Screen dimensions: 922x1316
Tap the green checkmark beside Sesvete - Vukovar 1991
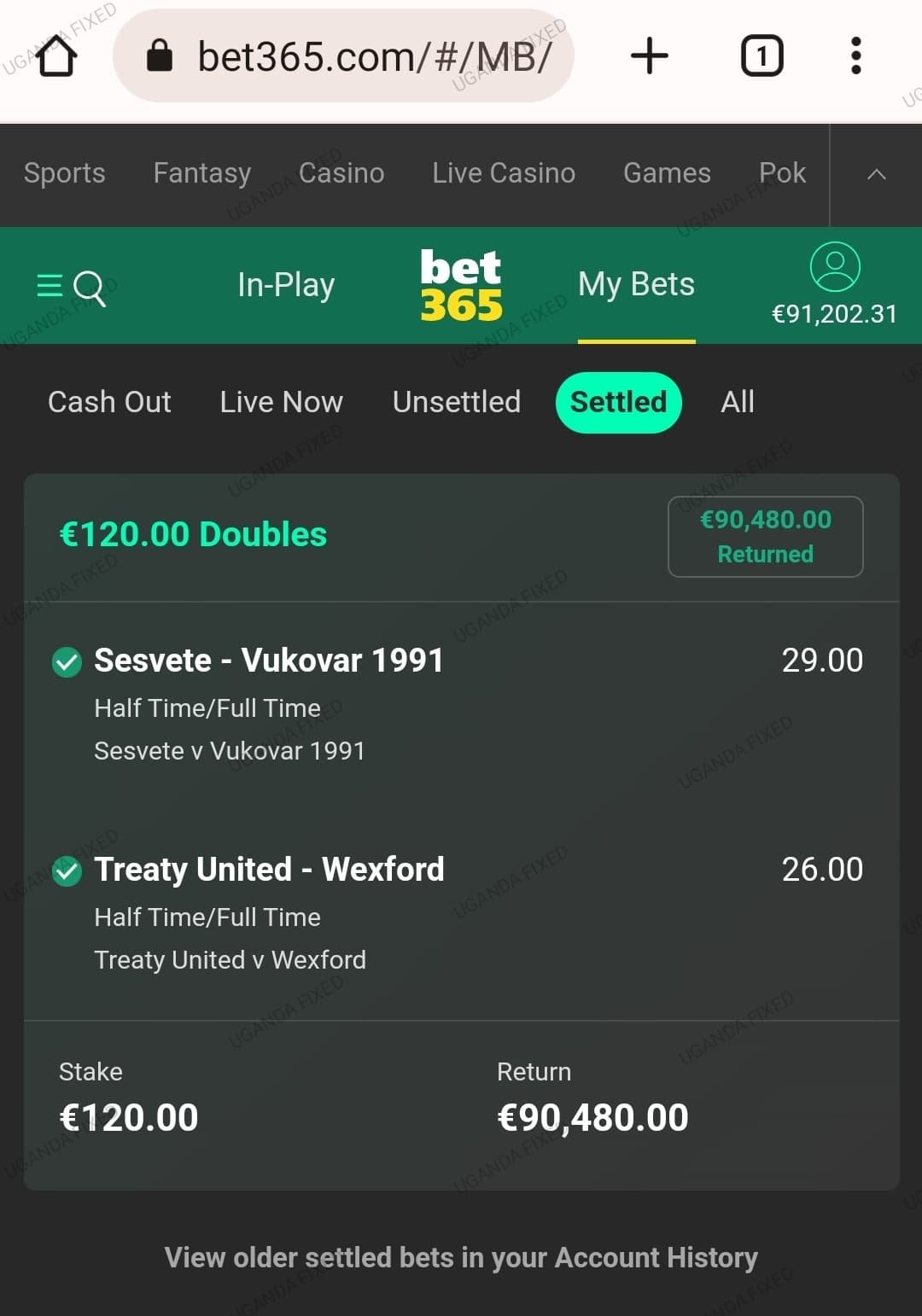tap(67, 661)
